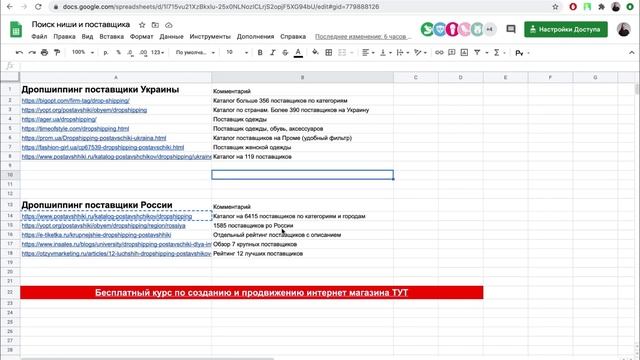This screenshot has width=640, height=360.
Task: Select column C header
Action: 416,77
